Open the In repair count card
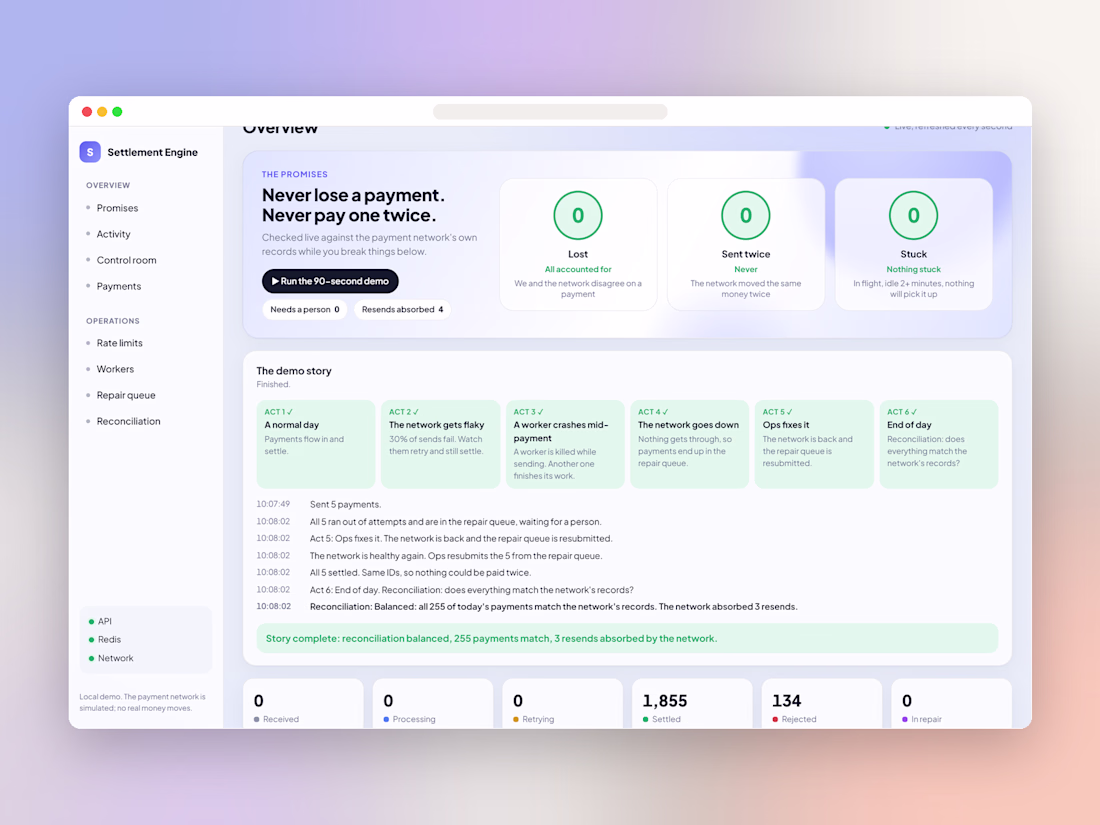 click(x=951, y=703)
